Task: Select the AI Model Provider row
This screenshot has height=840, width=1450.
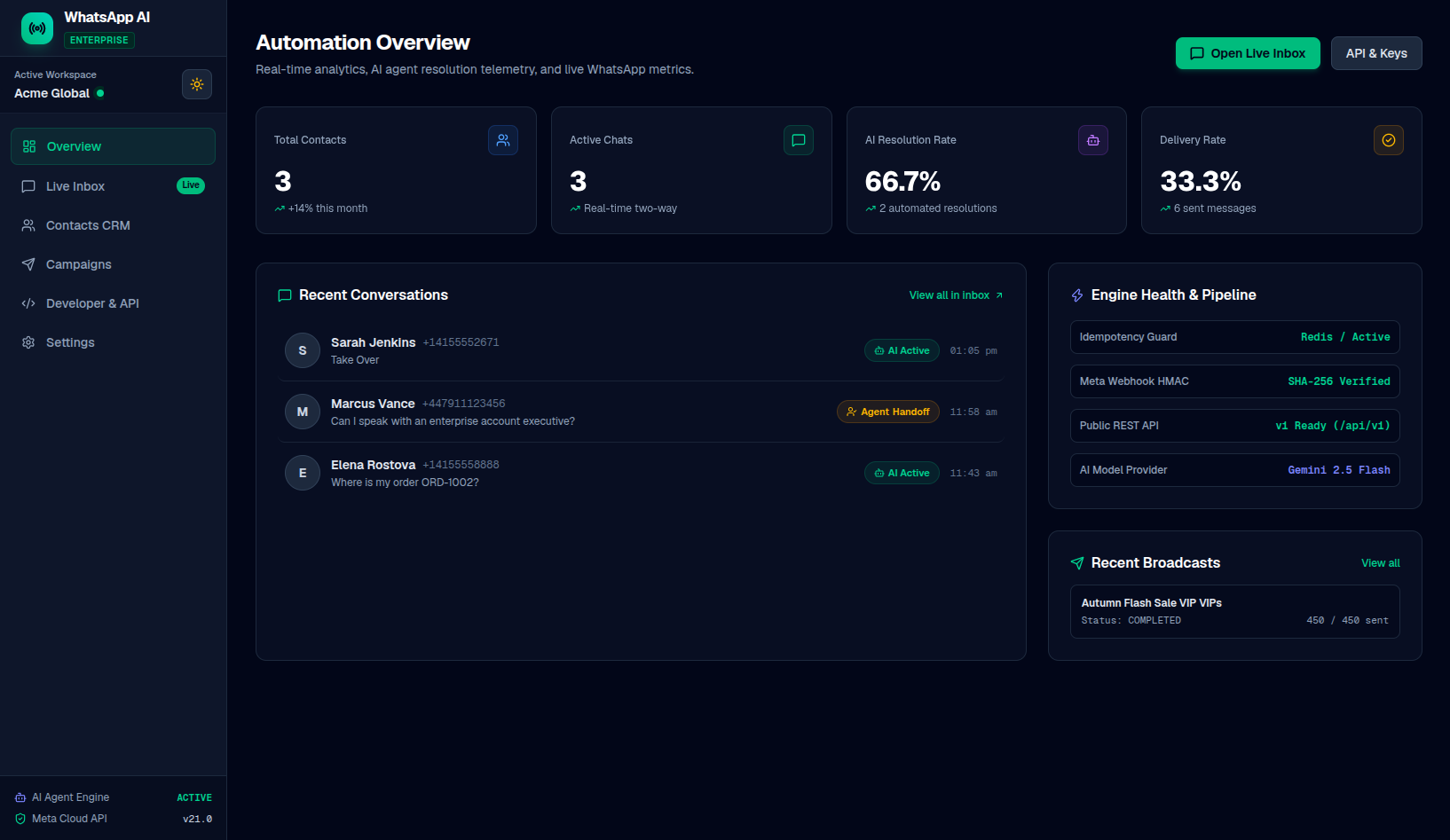Action: coord(1235,470)
